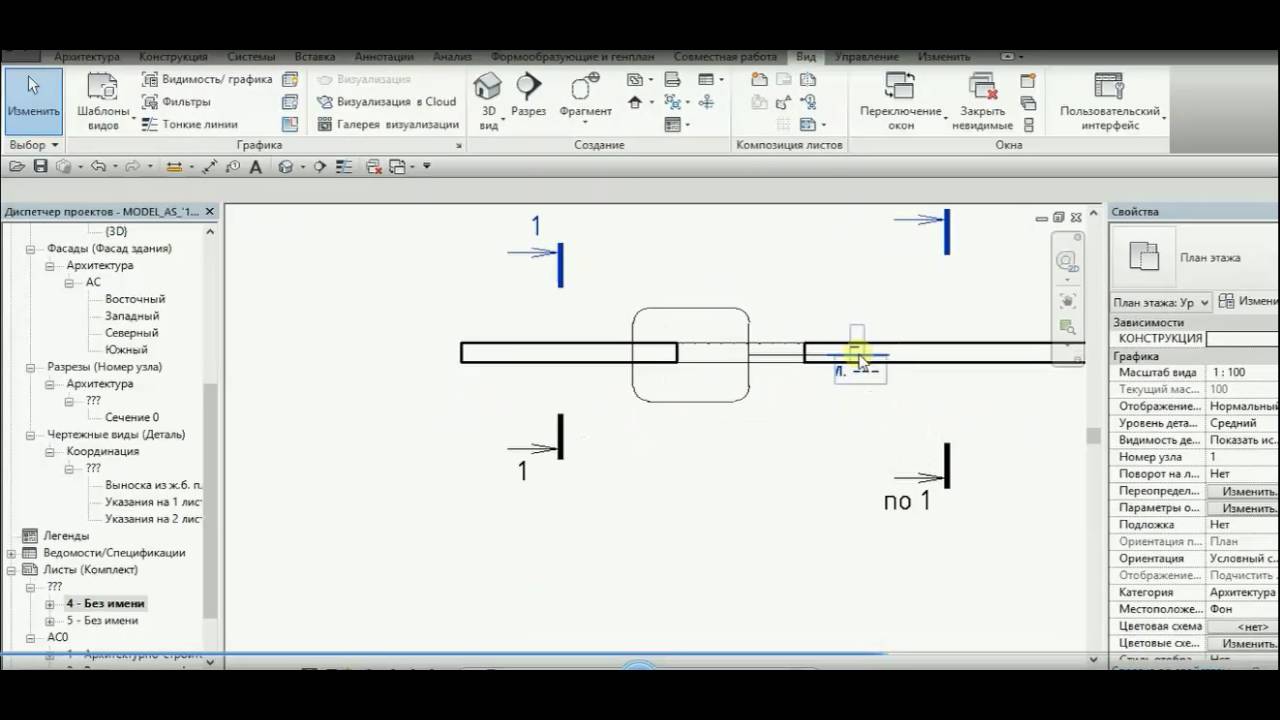The width and height of the screenshot is (1280, 720).
Task: Click the Визуализация в Cloud tool
Action: [386, 102]
